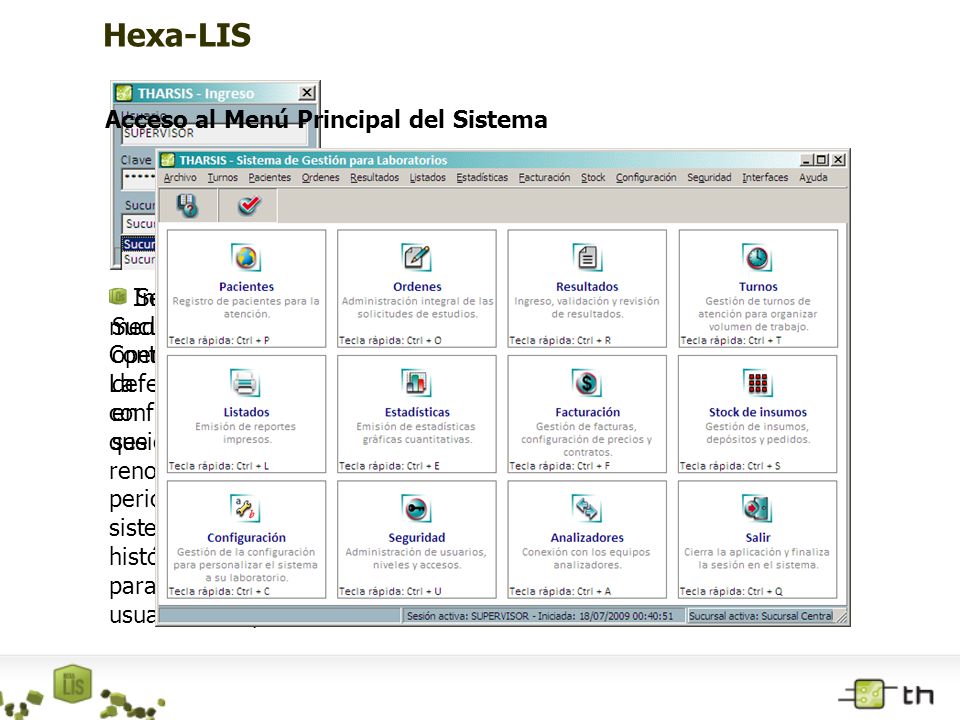Click the Pacientes title link

coord(246,287)
